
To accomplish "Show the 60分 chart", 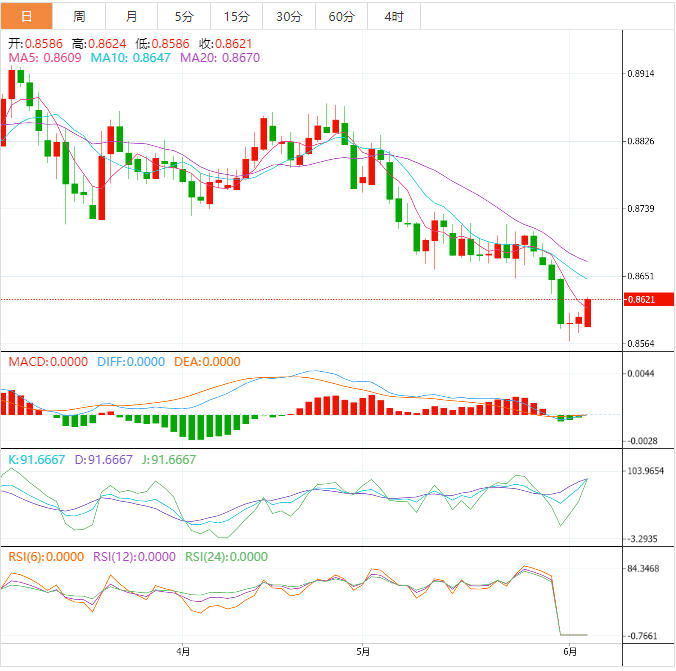I will (341, 16).
